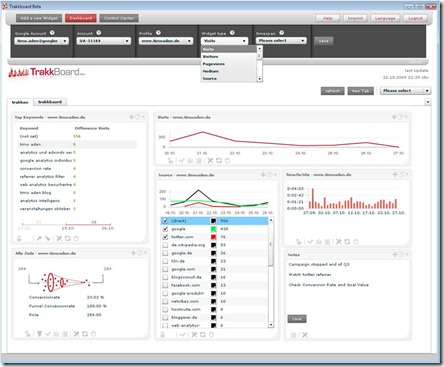The width and height of the screenshot is (444, 367).
Task: Expand the tab list arrow at right
Action: tap(428, 102)
